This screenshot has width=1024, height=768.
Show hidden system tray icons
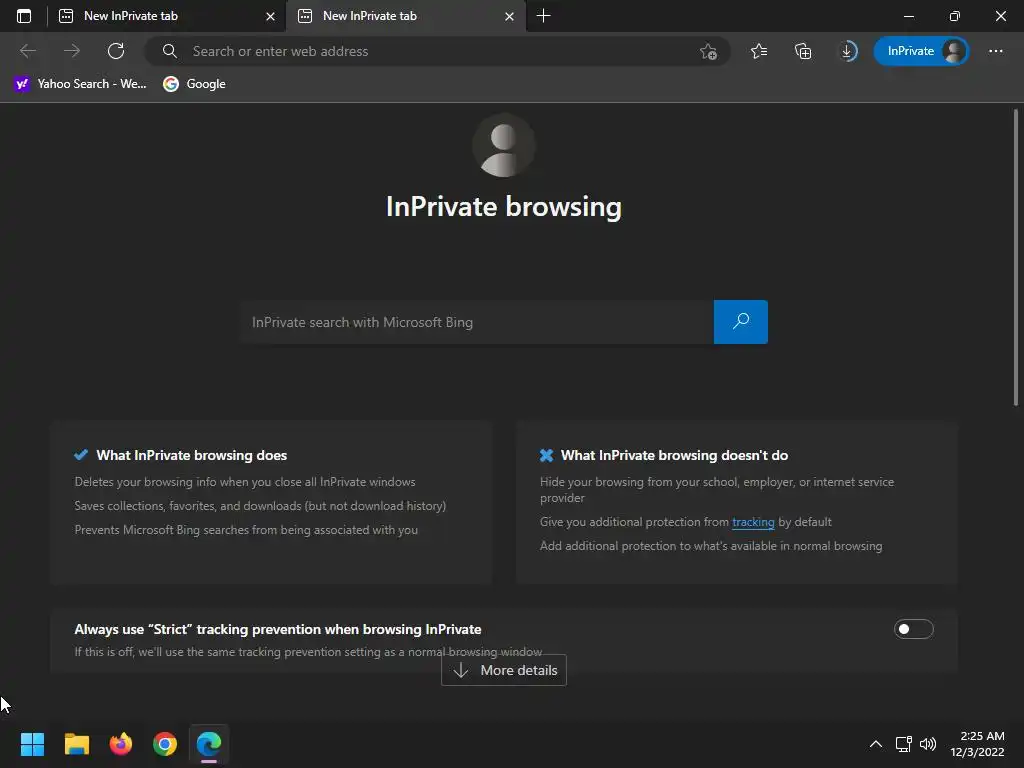tap(876, 744)
